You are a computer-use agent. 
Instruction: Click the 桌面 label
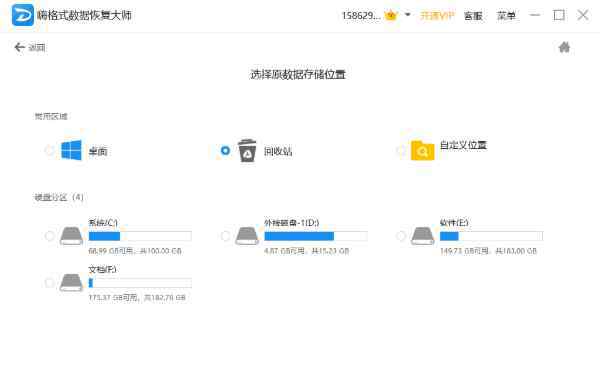click(98, 151)
